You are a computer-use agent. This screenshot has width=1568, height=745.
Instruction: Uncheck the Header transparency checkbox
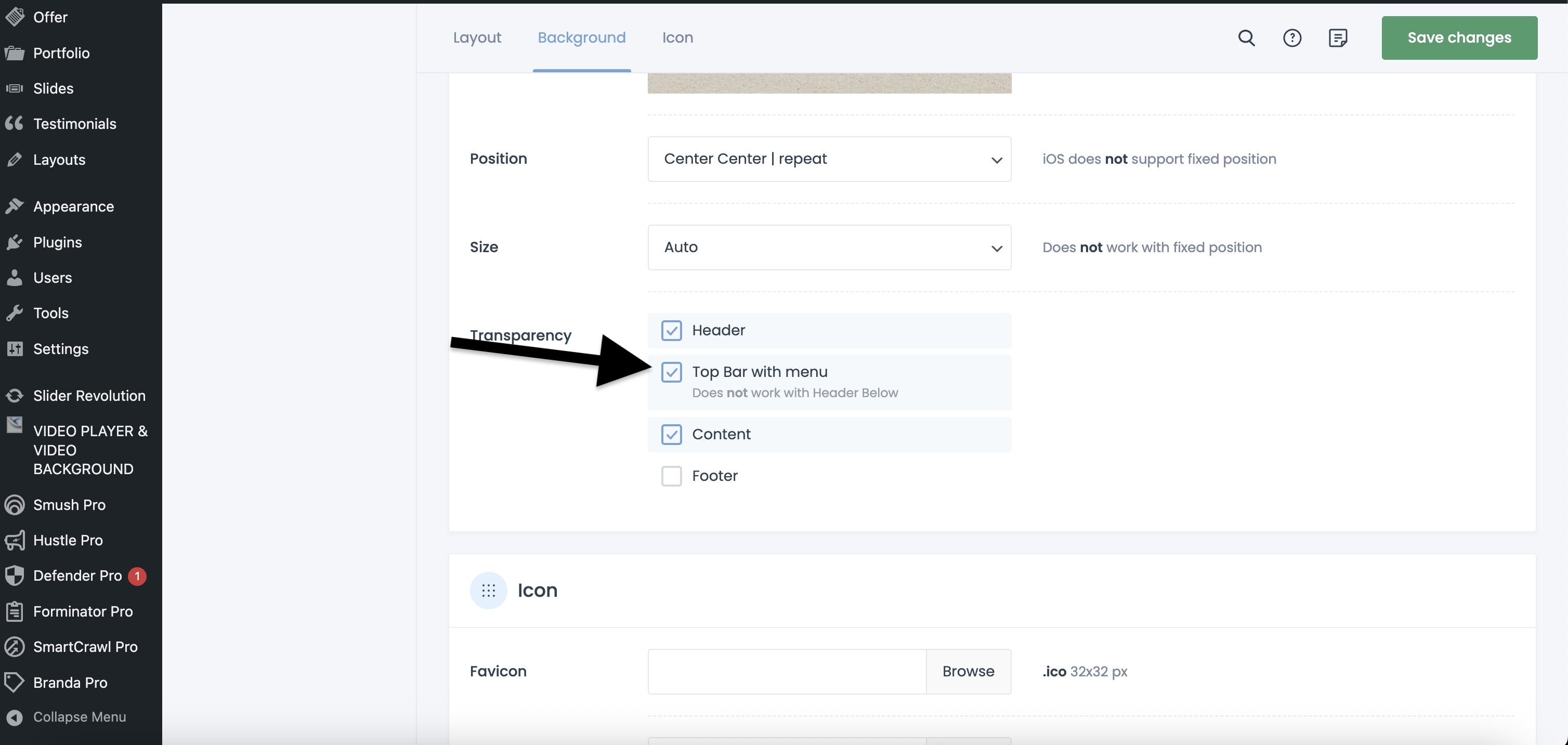(x=671, y=331)
